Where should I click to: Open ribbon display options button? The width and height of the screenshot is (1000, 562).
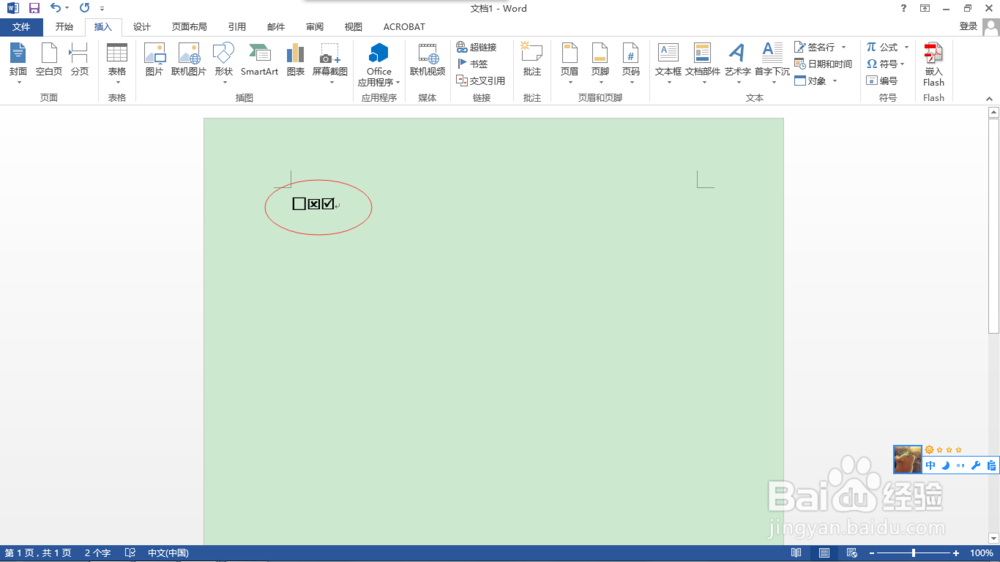click(925, 8)
